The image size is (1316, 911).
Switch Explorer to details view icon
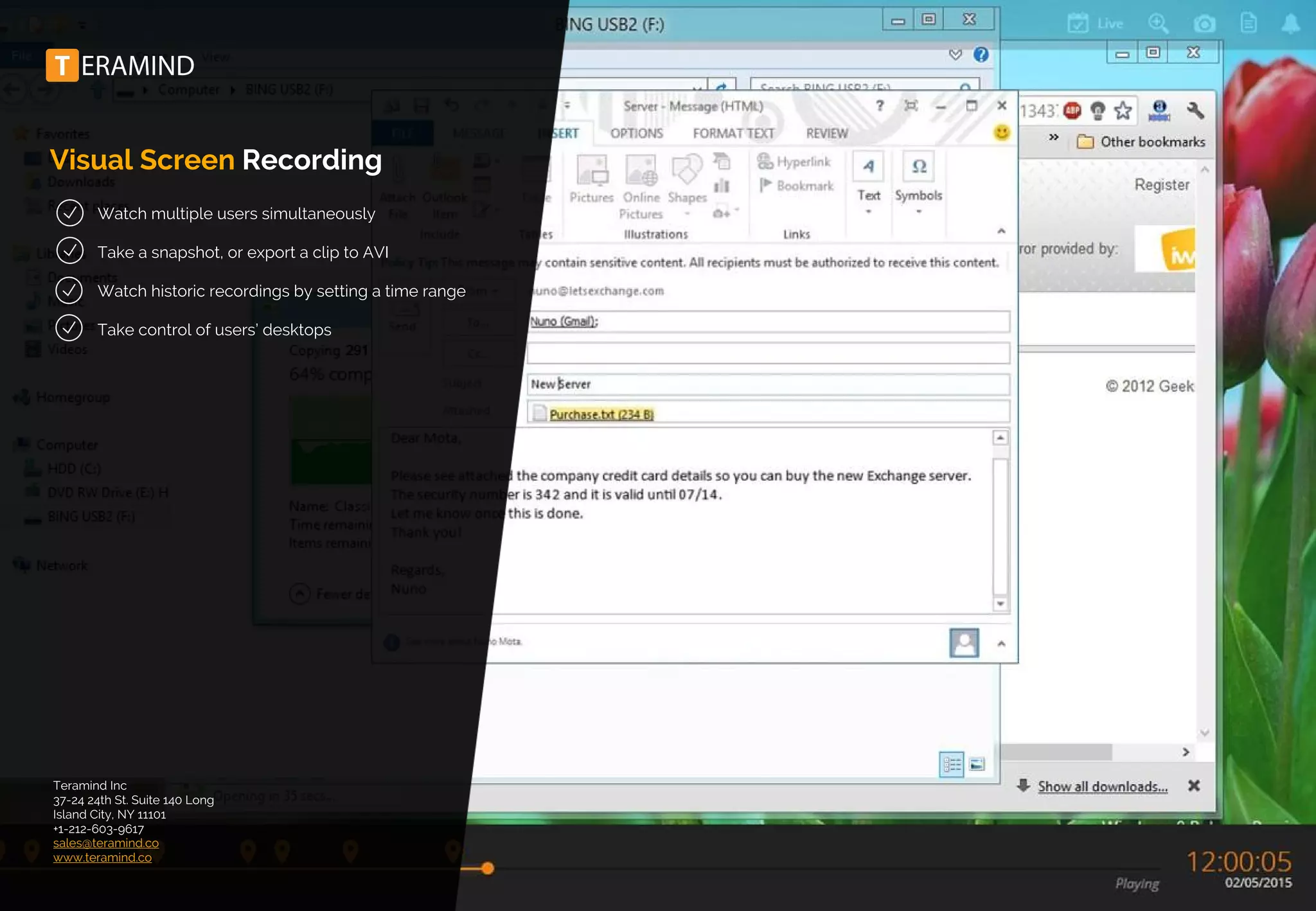pyautogui.click(x=952, y=765)
